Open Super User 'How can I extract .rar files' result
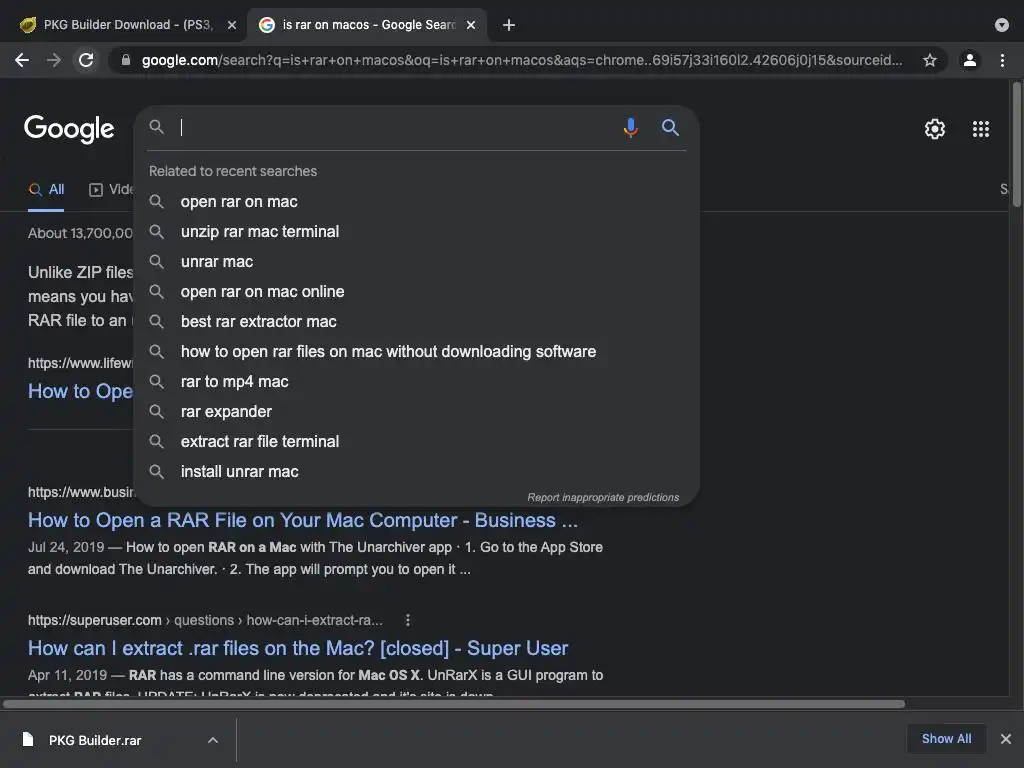Viewport: 1024px width, 768px height. click(298, 648)
